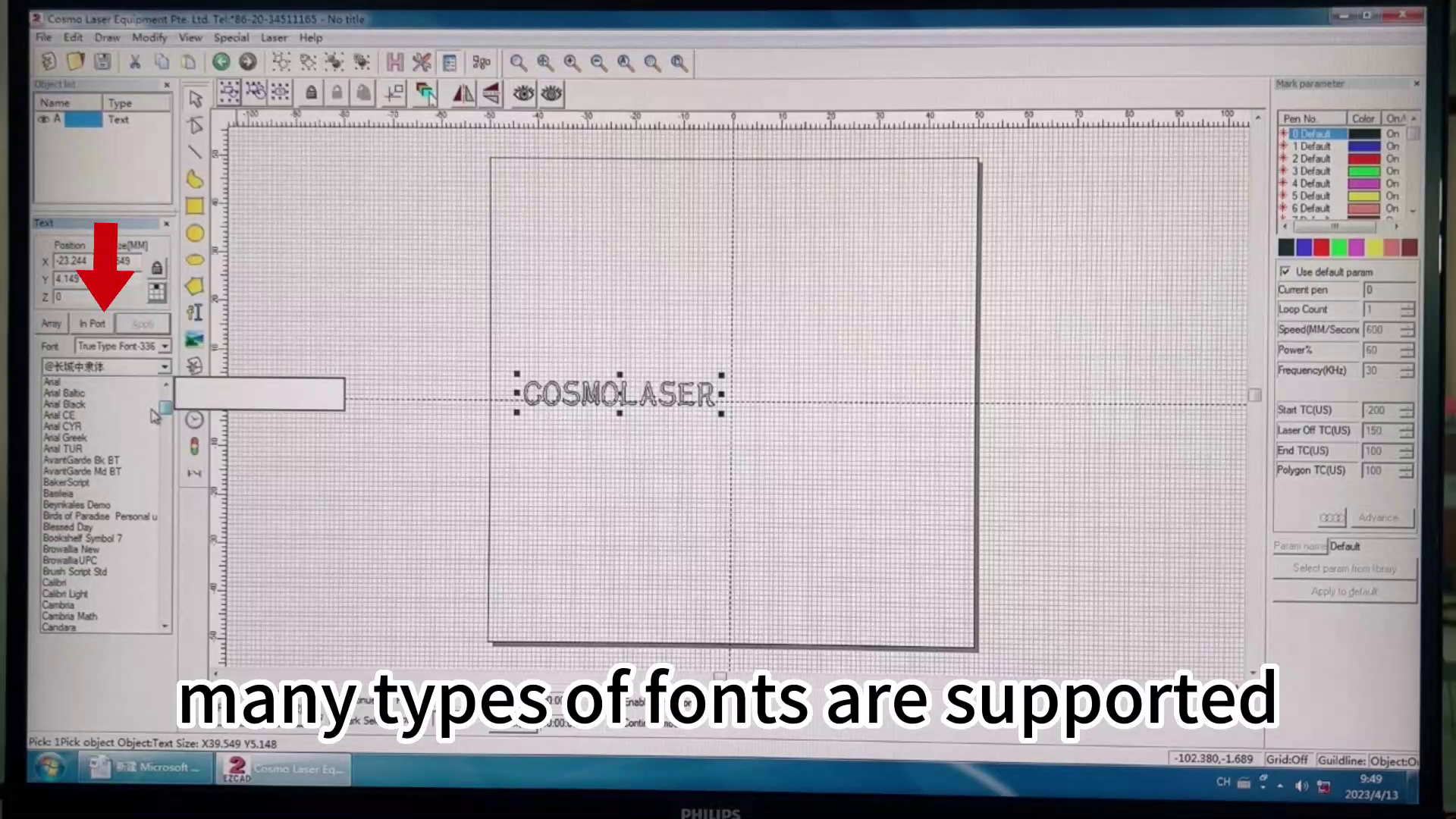Click the Advance button
This screenshot has height=819, width=1456.
click(1378, 517)
